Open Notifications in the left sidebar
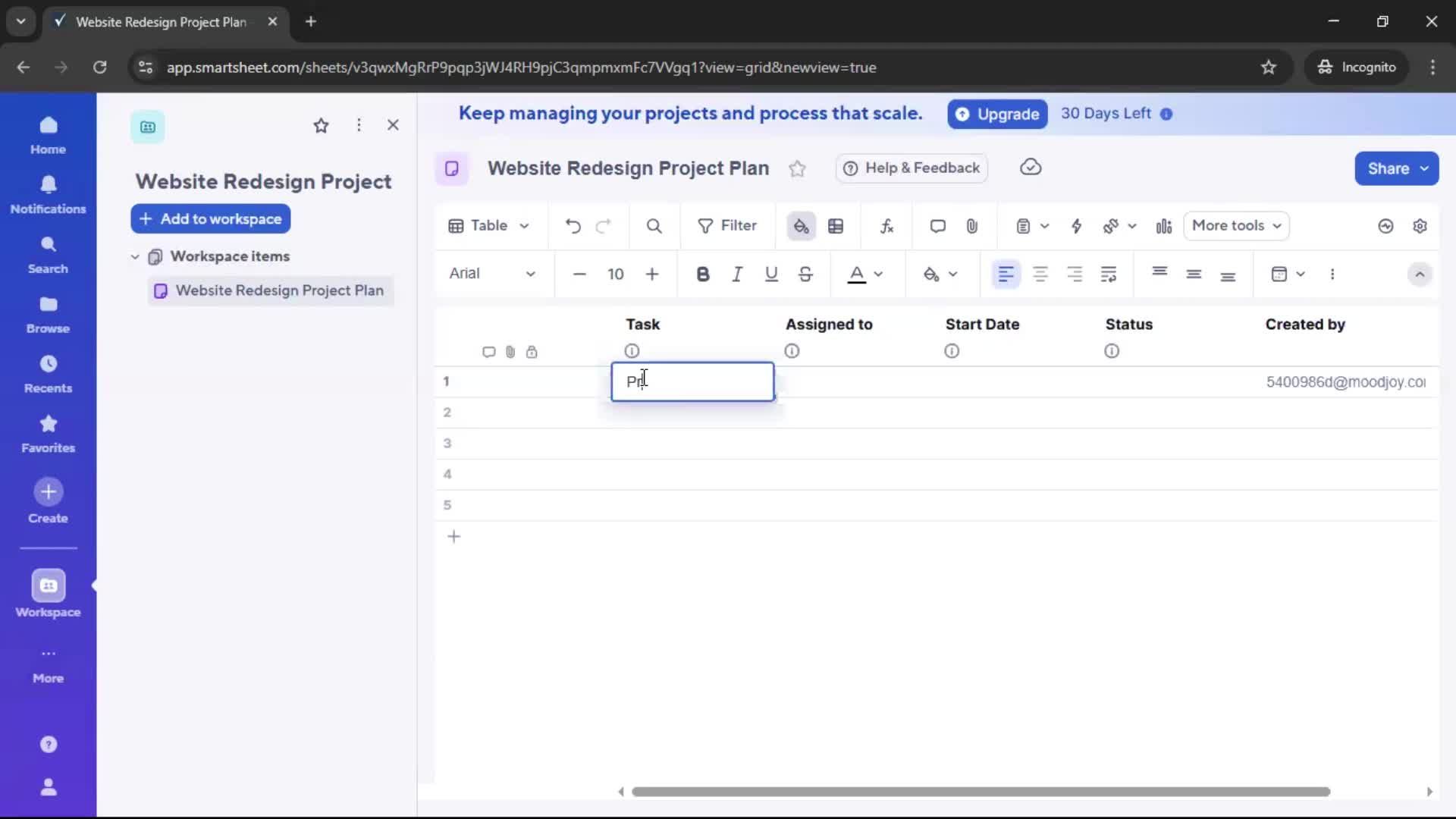The width and height of the screenshot is (1456, 819). (x=48, y=195)
